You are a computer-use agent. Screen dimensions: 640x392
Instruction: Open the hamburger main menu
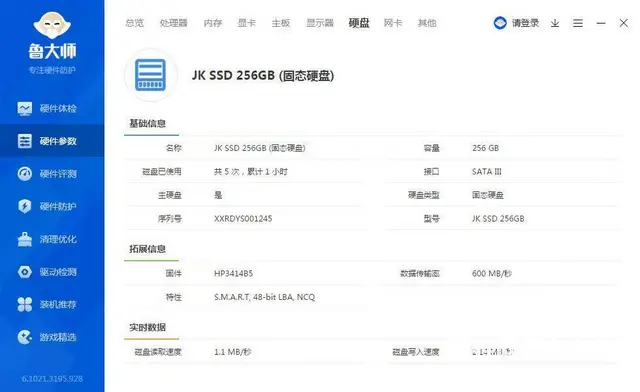578,23
